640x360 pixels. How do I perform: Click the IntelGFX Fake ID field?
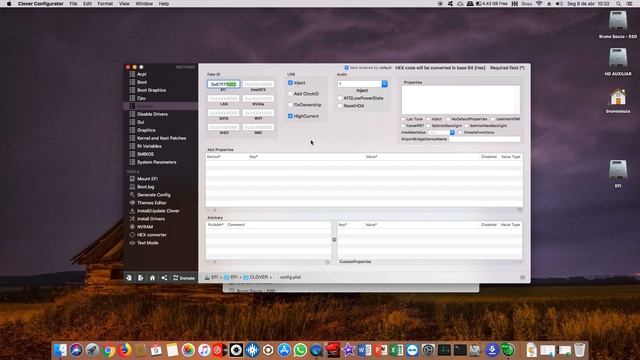[x=258, y=84]
